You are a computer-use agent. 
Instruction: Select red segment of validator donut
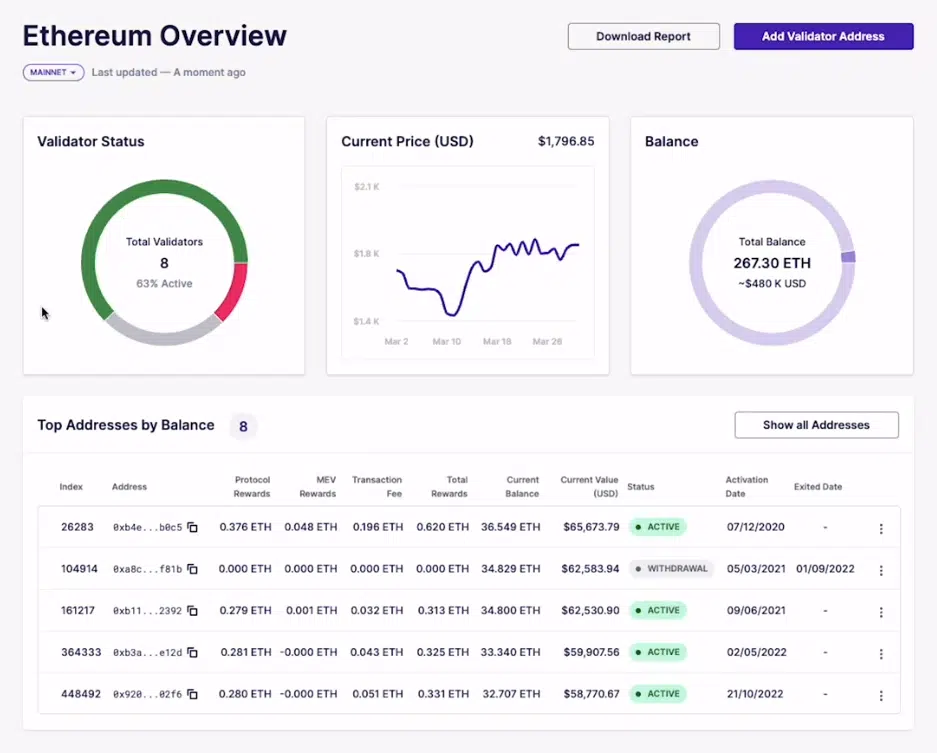tap(234, 293)
